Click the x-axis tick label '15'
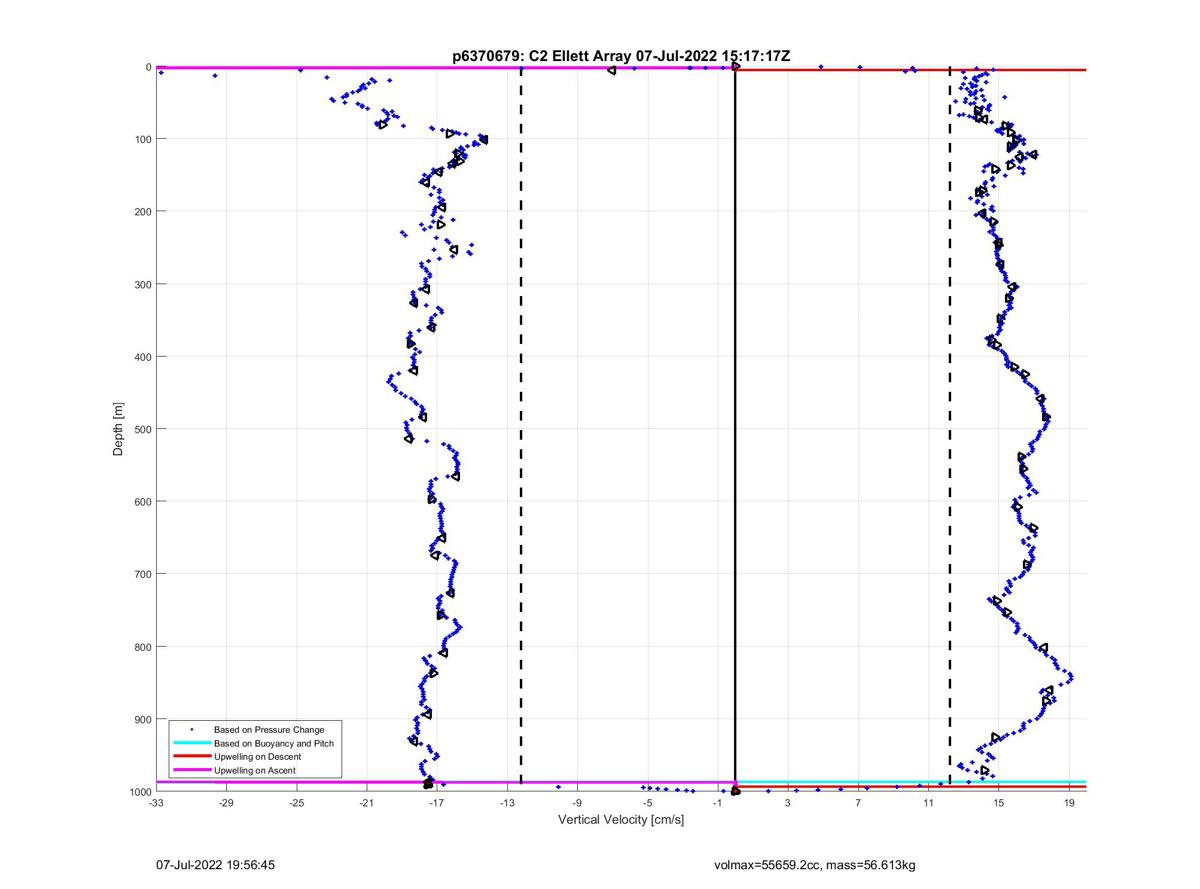This screenshot has width=1200, height=889. point(998,803)
